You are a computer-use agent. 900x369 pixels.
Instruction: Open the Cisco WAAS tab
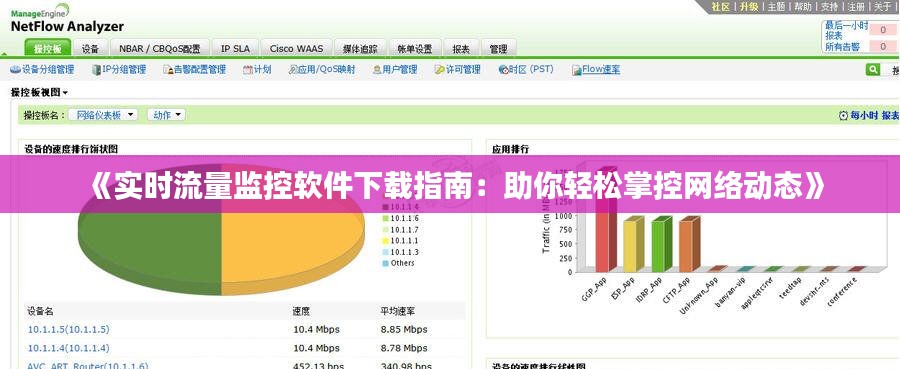pyautogui.click(x=296, y=49)
